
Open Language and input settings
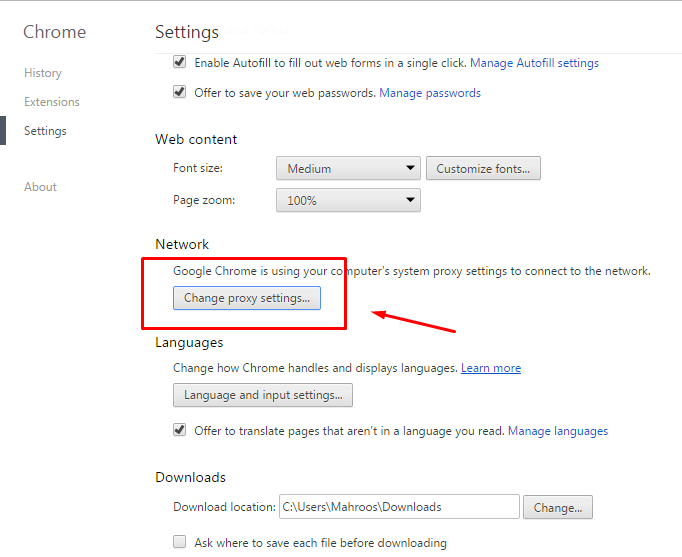click(x=263, y=395)
